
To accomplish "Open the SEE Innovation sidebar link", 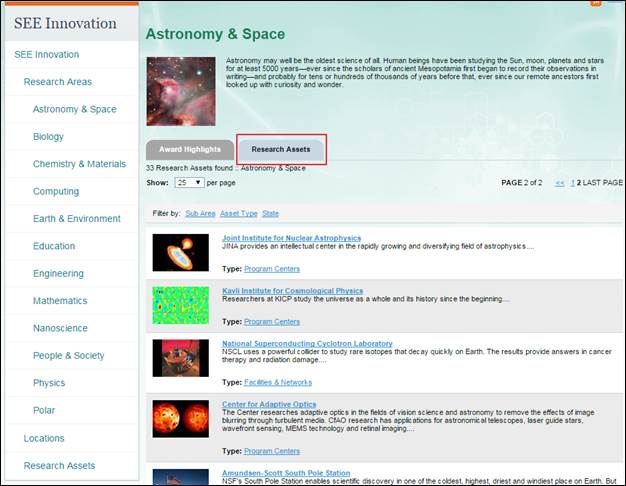I will [x=46, y=54].
